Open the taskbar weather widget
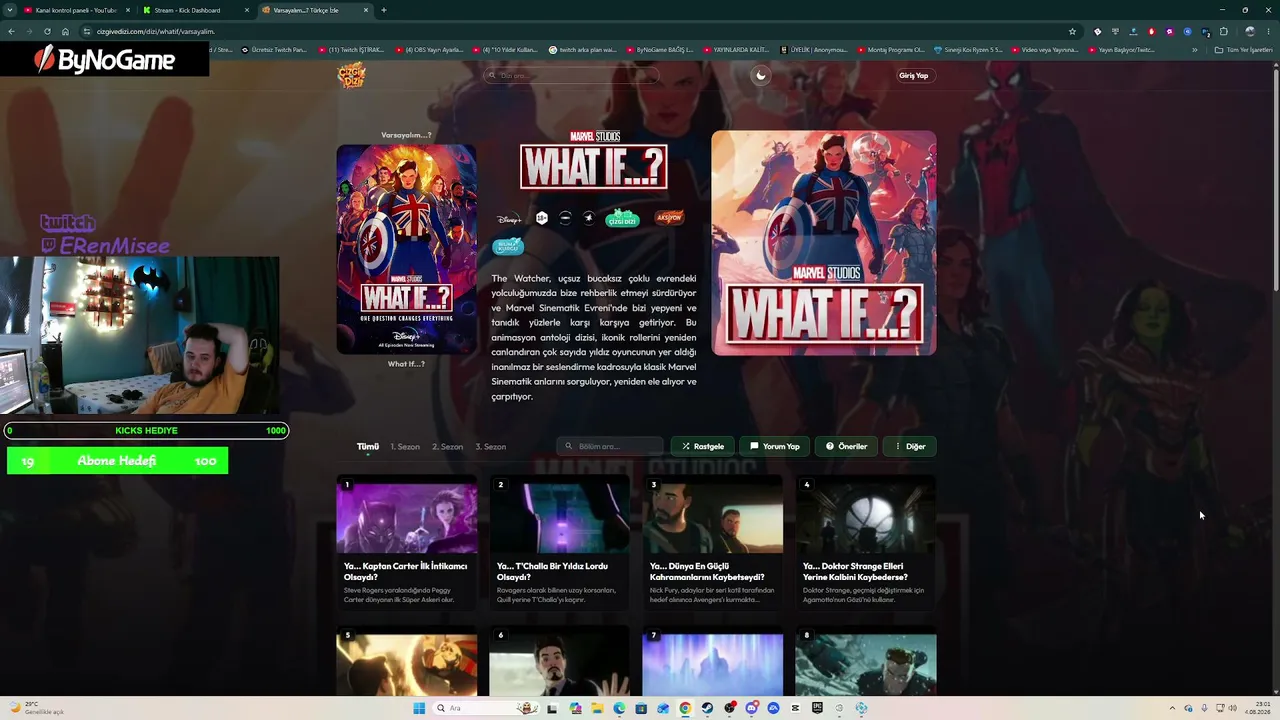Image resolution: width=1280 pixels, height=720 pixels. point(36,708)
